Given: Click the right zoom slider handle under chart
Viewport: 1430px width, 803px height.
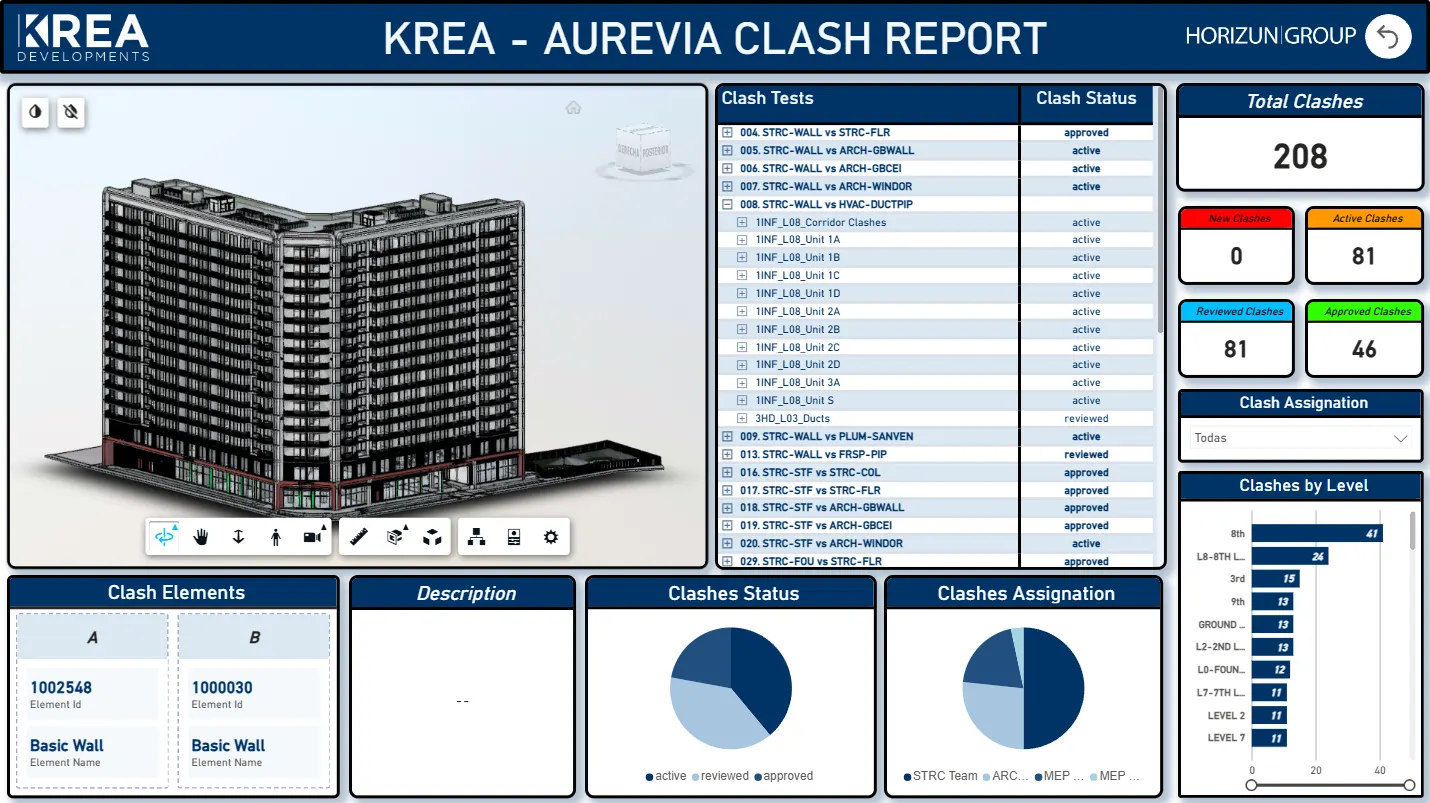Looking at the screenshot, I should point(1410,785).
